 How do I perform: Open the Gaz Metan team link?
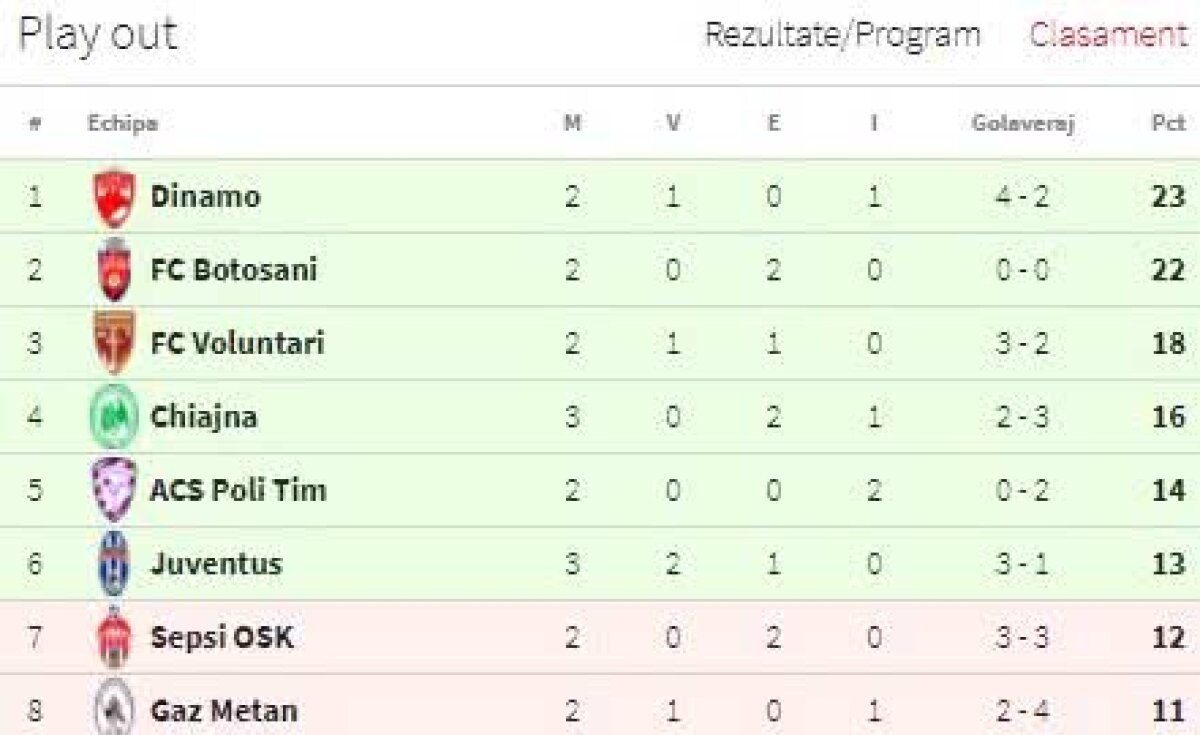(x=223, y=711)
